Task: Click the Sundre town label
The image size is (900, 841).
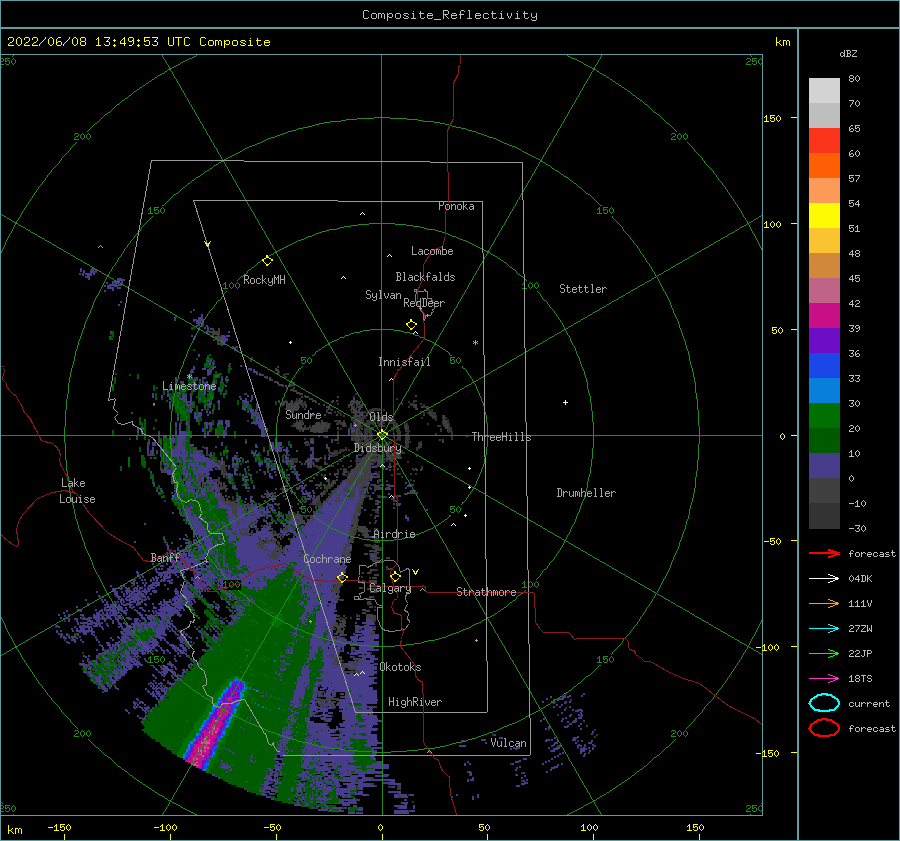Action: 304,414
